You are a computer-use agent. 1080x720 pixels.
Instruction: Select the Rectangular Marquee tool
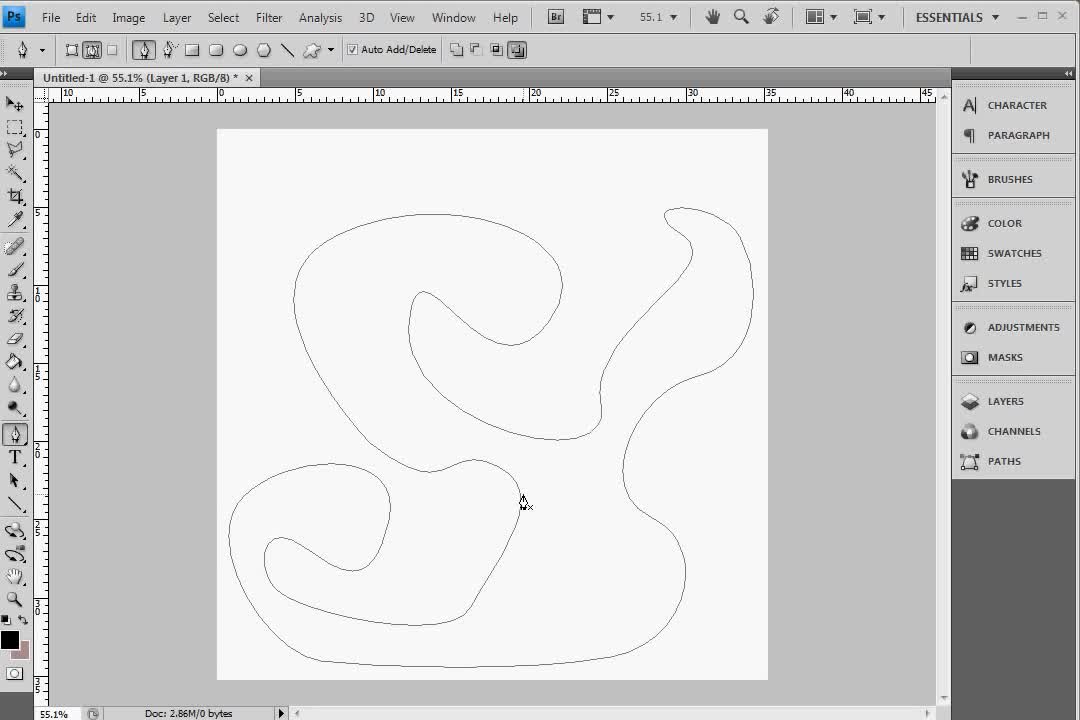tap(14, 127)
